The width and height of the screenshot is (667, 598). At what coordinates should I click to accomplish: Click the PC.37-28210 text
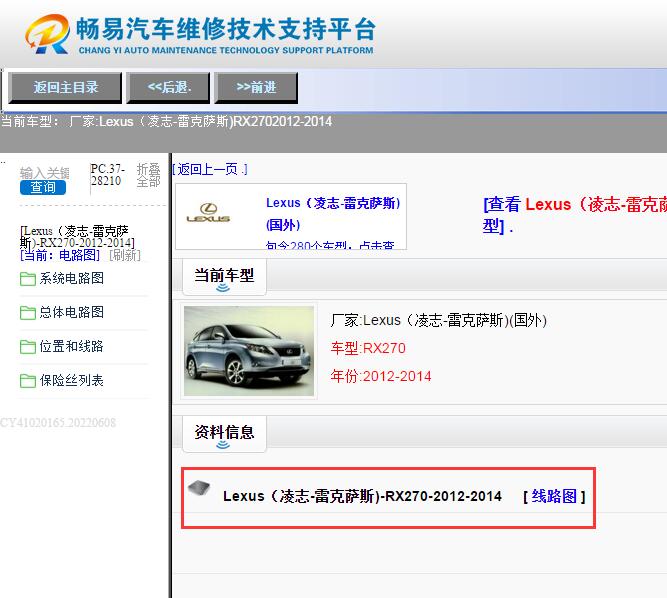108,175
